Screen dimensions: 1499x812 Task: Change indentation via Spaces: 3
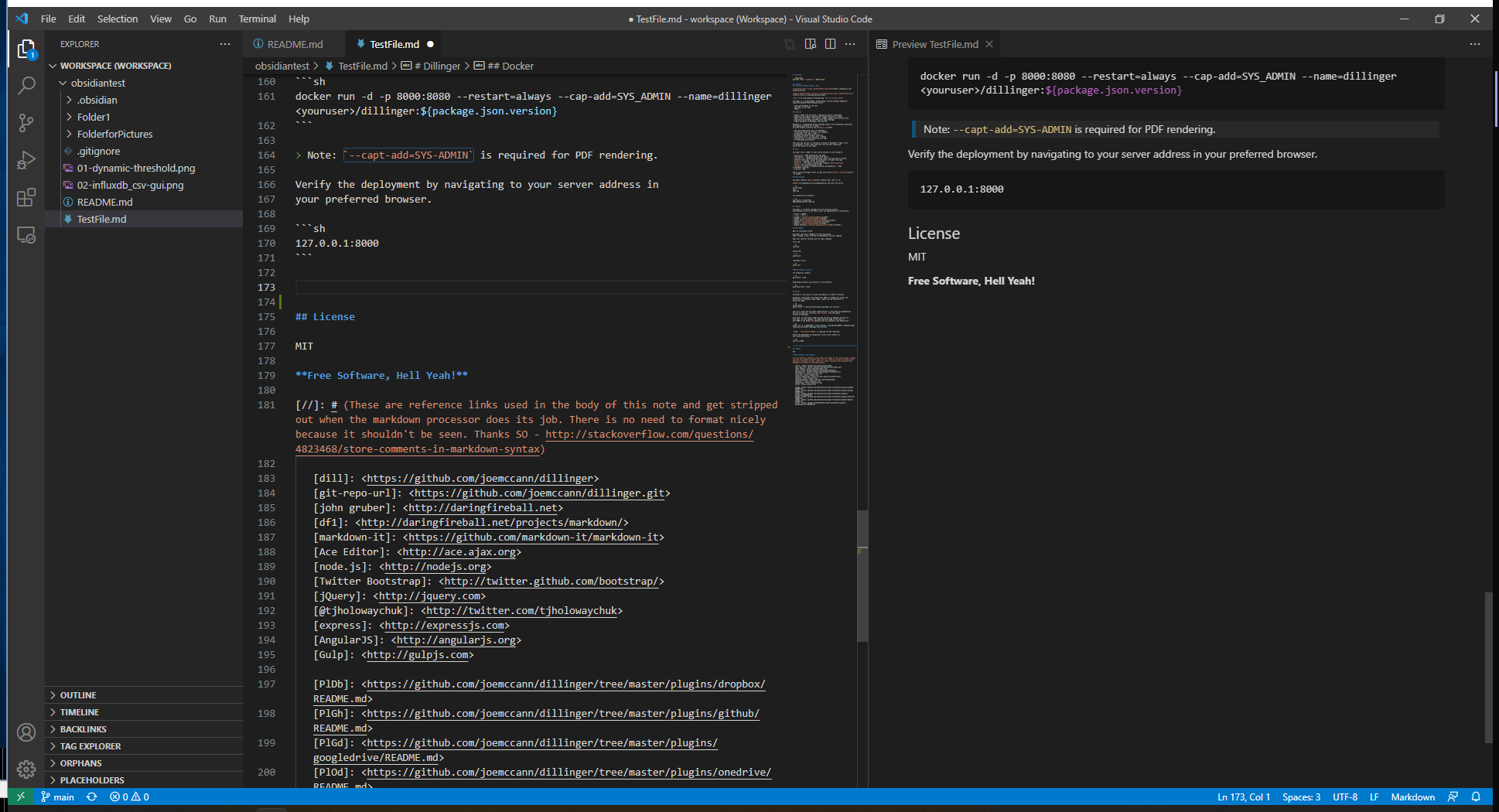pos(1301,797)
